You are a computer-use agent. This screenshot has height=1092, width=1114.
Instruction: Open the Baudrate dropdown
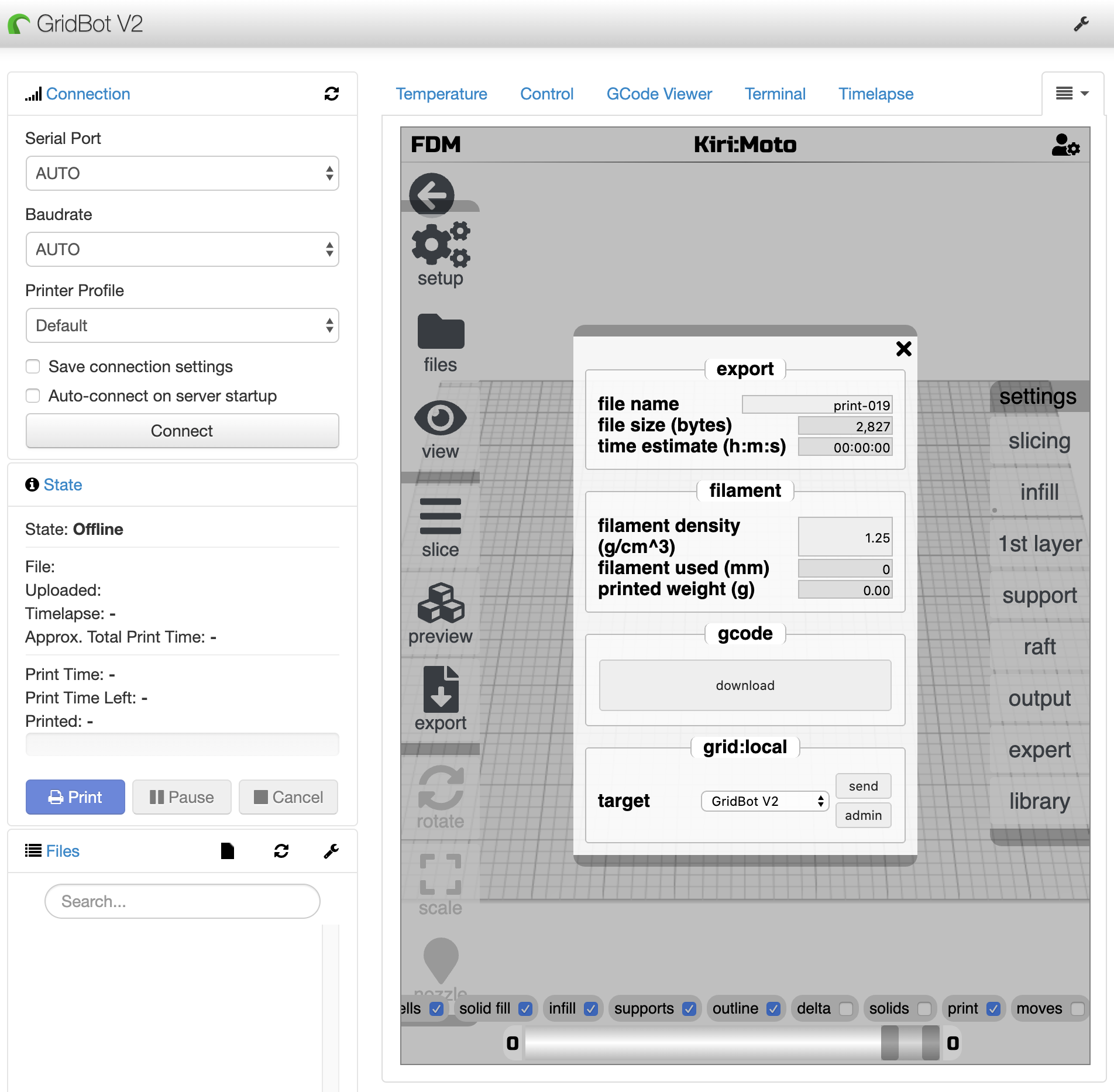[x=183, y=249]
